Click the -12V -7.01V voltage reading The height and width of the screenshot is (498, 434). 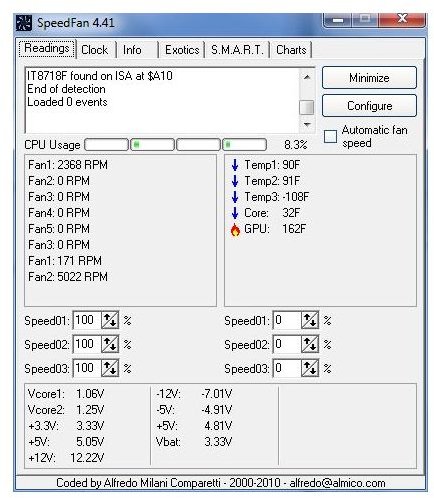tap(194, 394)
